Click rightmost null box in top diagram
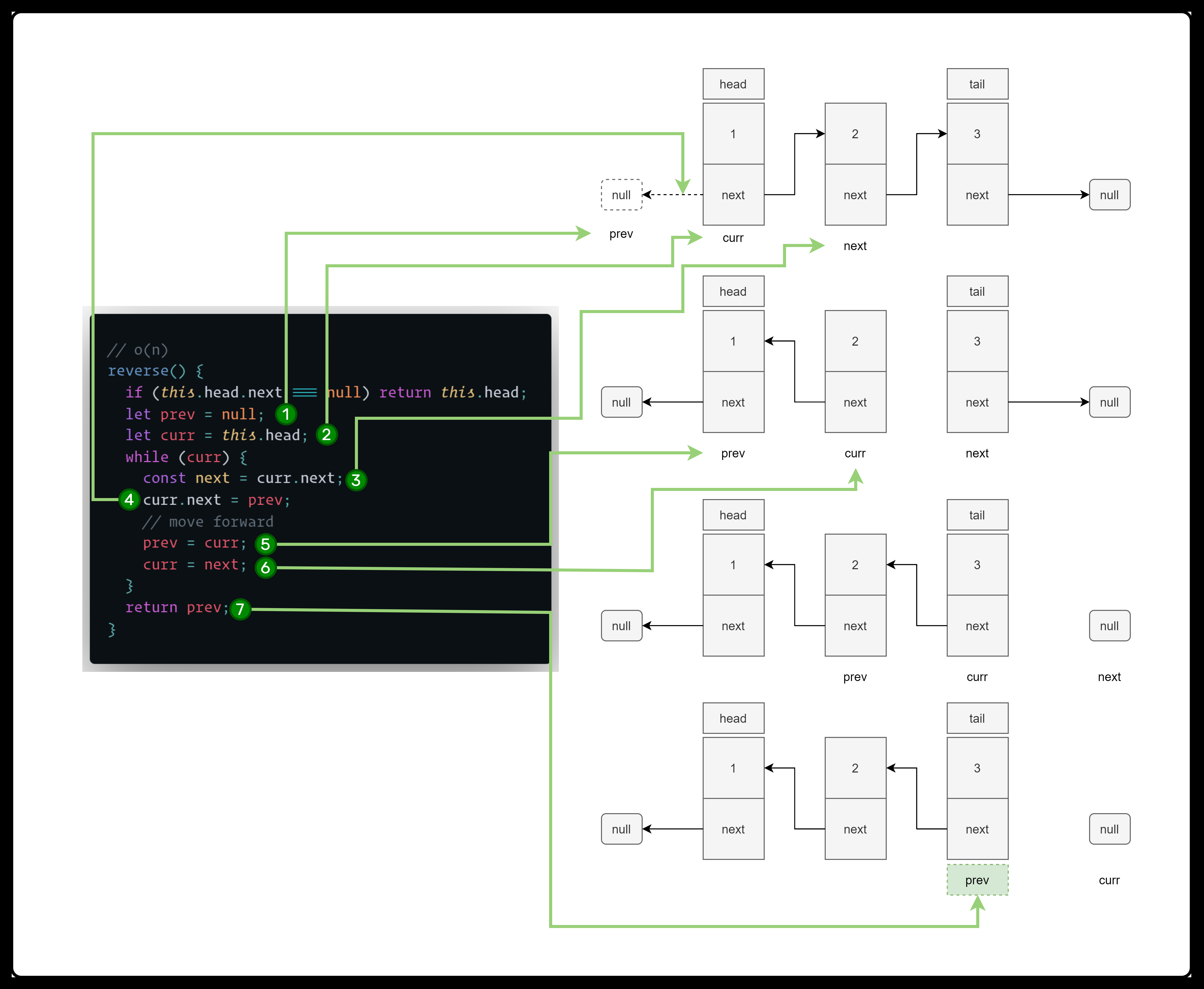 pyautogui.click(x=1109, y=195)
